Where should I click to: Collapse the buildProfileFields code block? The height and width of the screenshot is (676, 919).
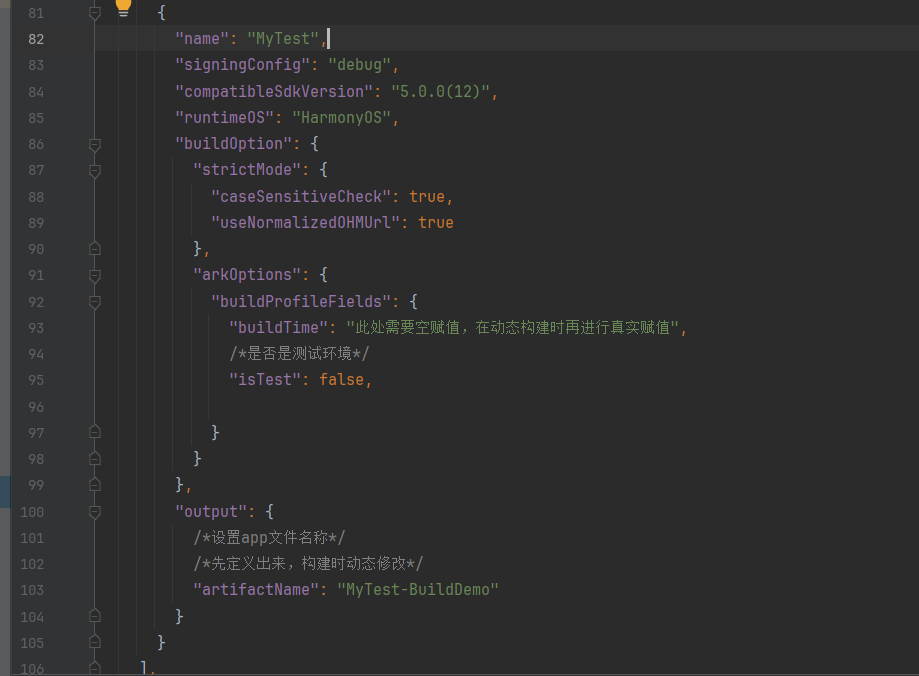tap(95, 301)
